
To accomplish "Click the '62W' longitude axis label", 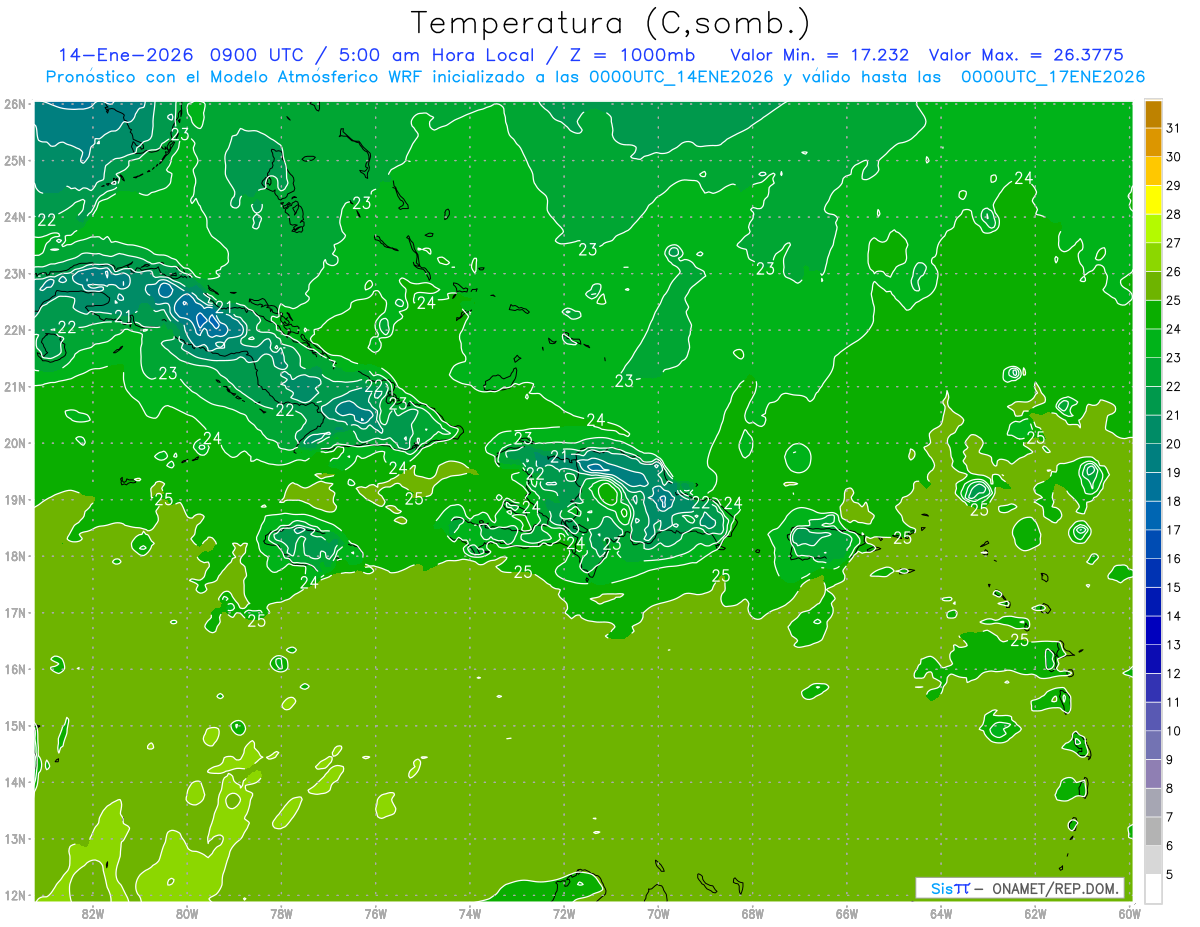I will [x=1035, y=913].
